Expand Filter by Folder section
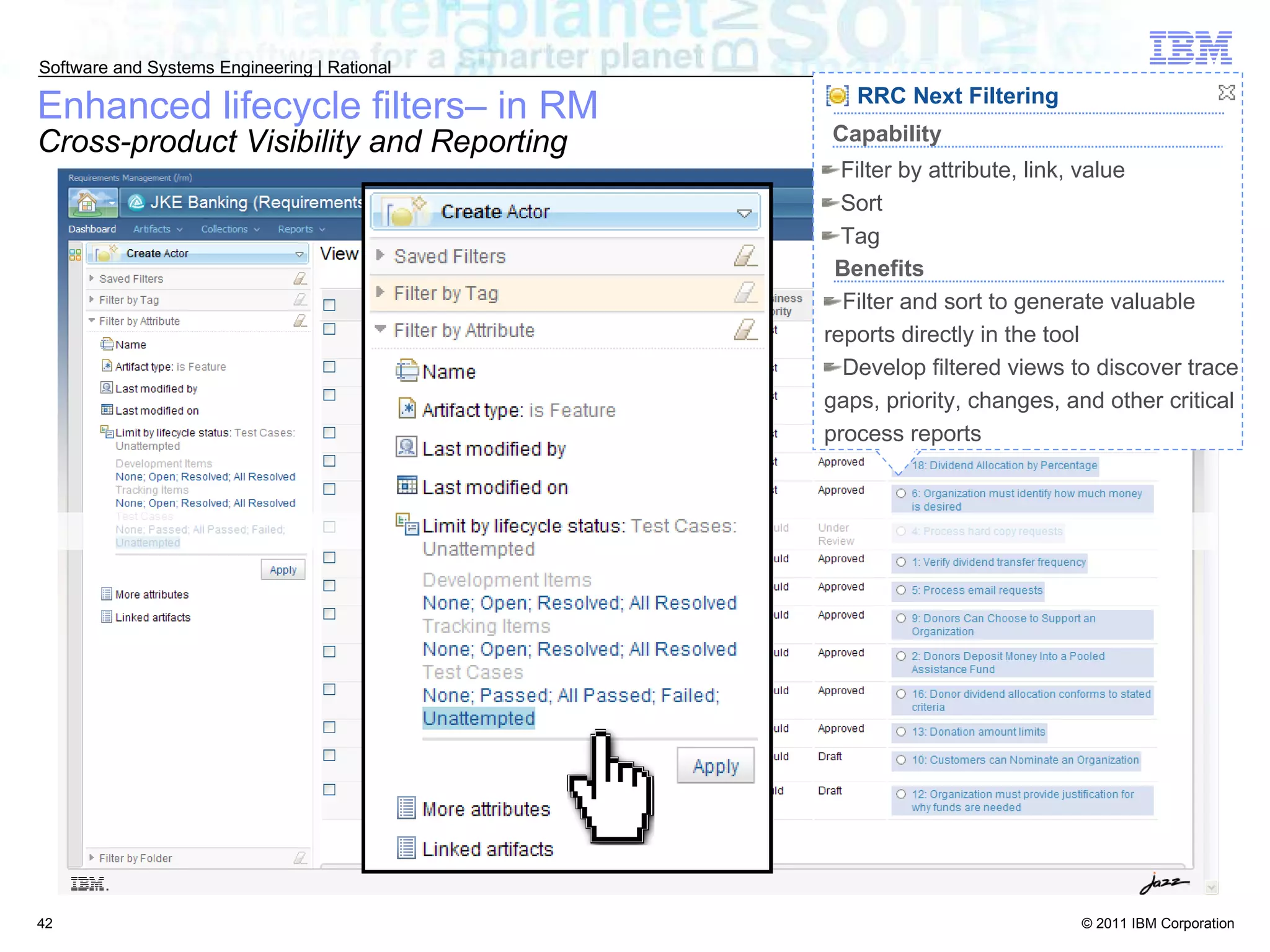 tap(91, 858)
